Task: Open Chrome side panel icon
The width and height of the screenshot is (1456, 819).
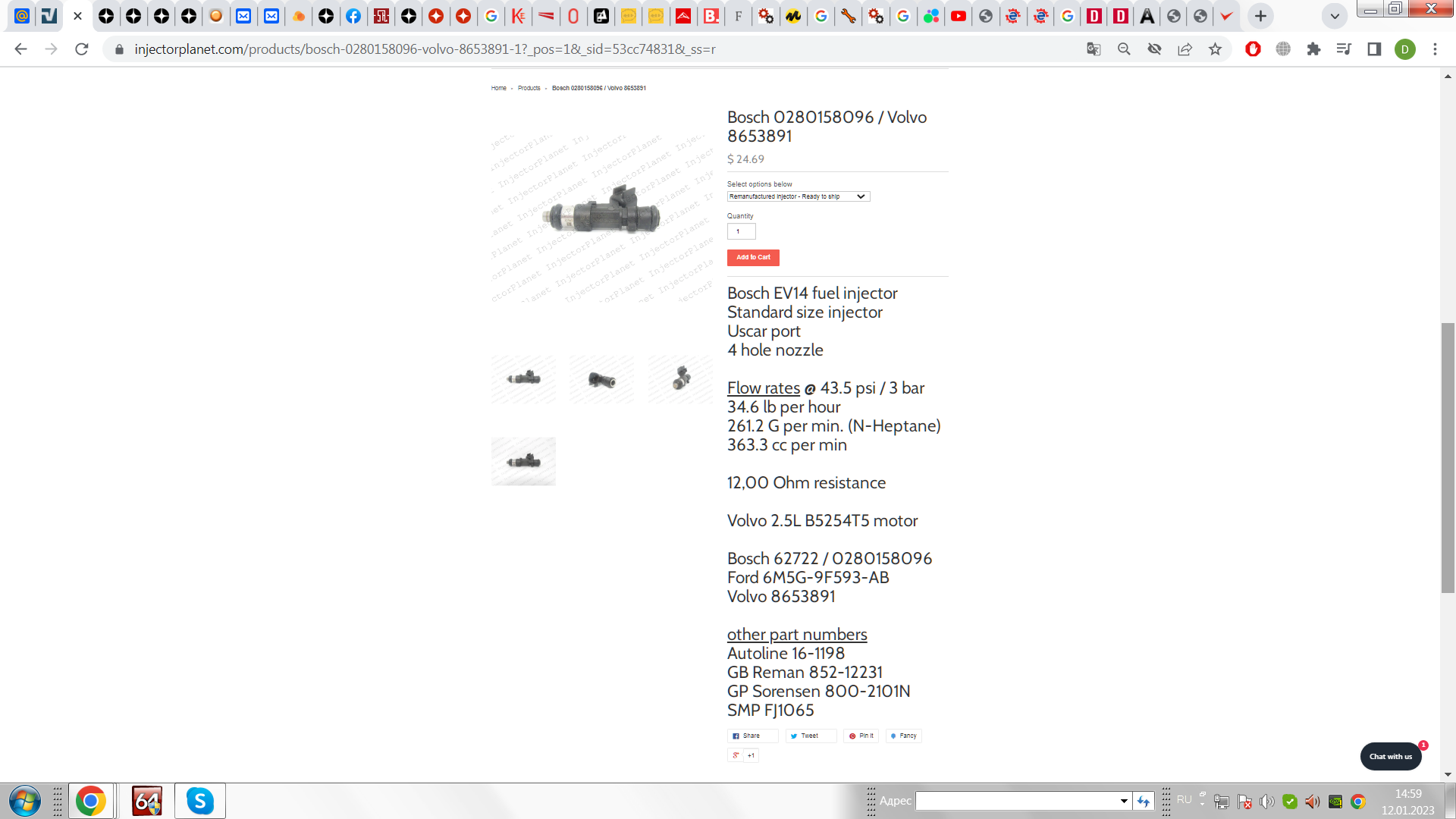Action: click(x=1374, y=49)
